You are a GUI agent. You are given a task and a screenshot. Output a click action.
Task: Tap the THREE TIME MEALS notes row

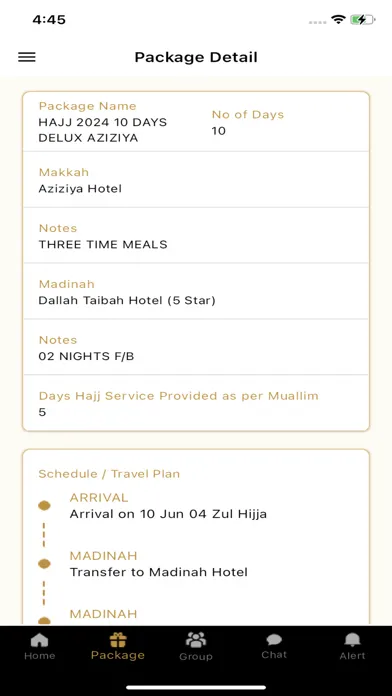tap(196, 236)
